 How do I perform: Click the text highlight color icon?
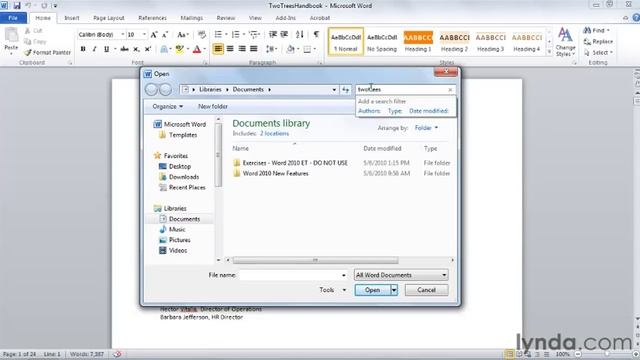click(179, 49)
